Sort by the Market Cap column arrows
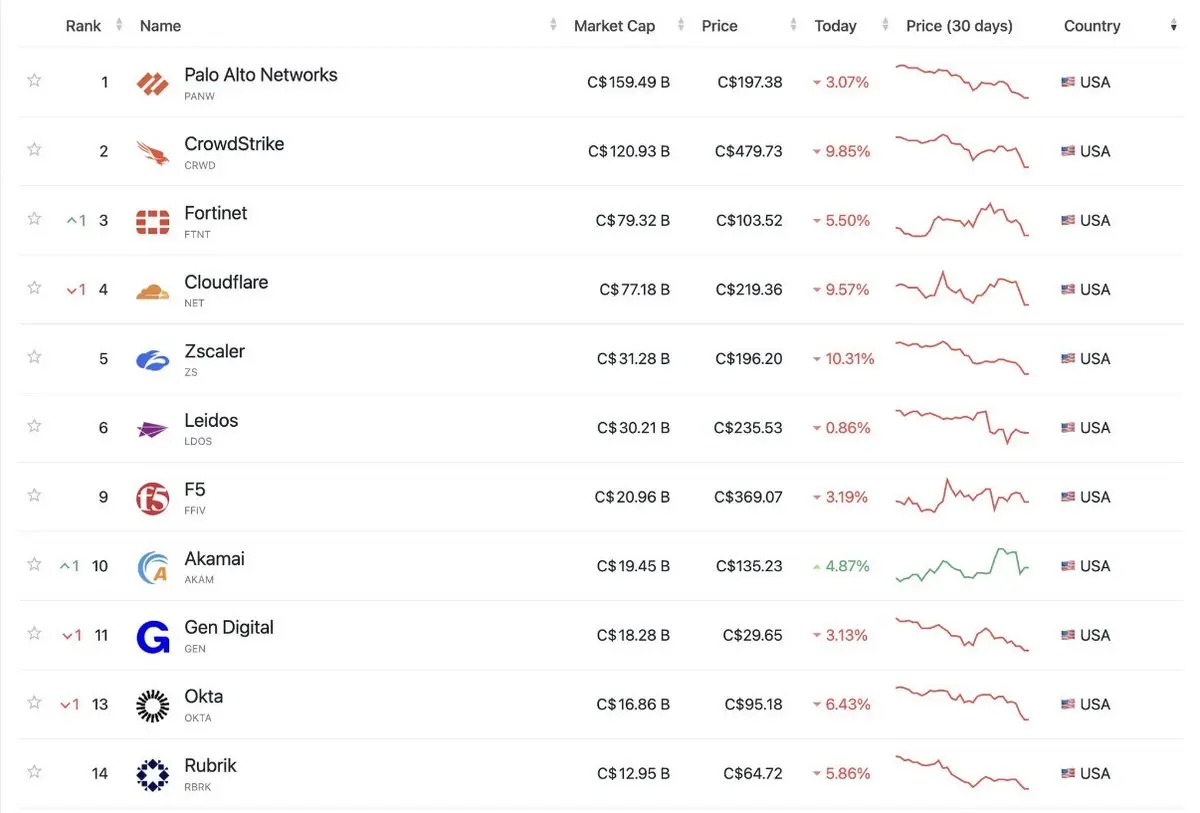Viewport: 1200px width, 813px height. click(x=681, y=26)
